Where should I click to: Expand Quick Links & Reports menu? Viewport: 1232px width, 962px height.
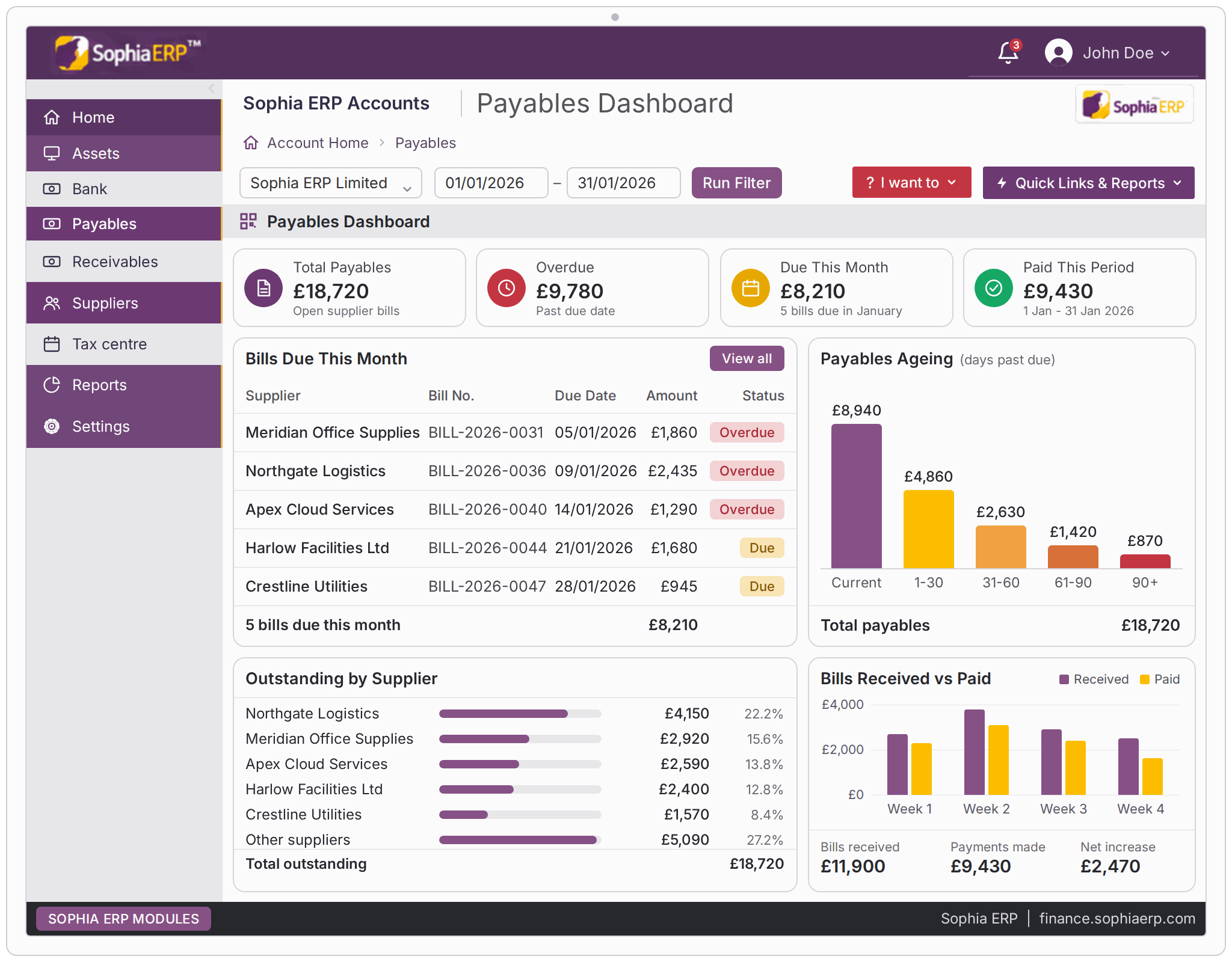pyautogui.click(x=1088, y=183)
